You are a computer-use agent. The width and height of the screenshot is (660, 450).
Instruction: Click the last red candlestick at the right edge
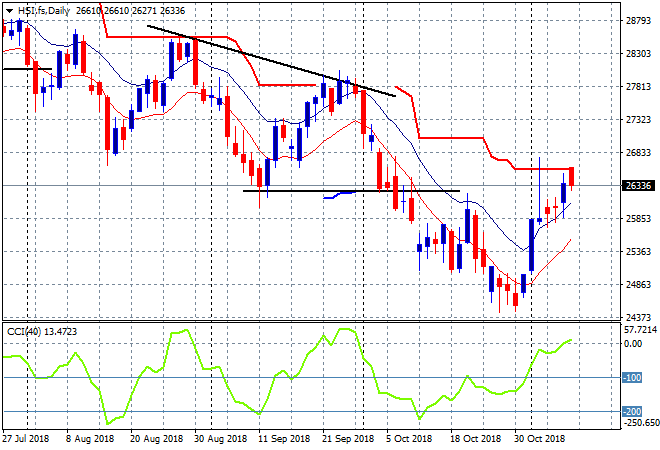572,177
